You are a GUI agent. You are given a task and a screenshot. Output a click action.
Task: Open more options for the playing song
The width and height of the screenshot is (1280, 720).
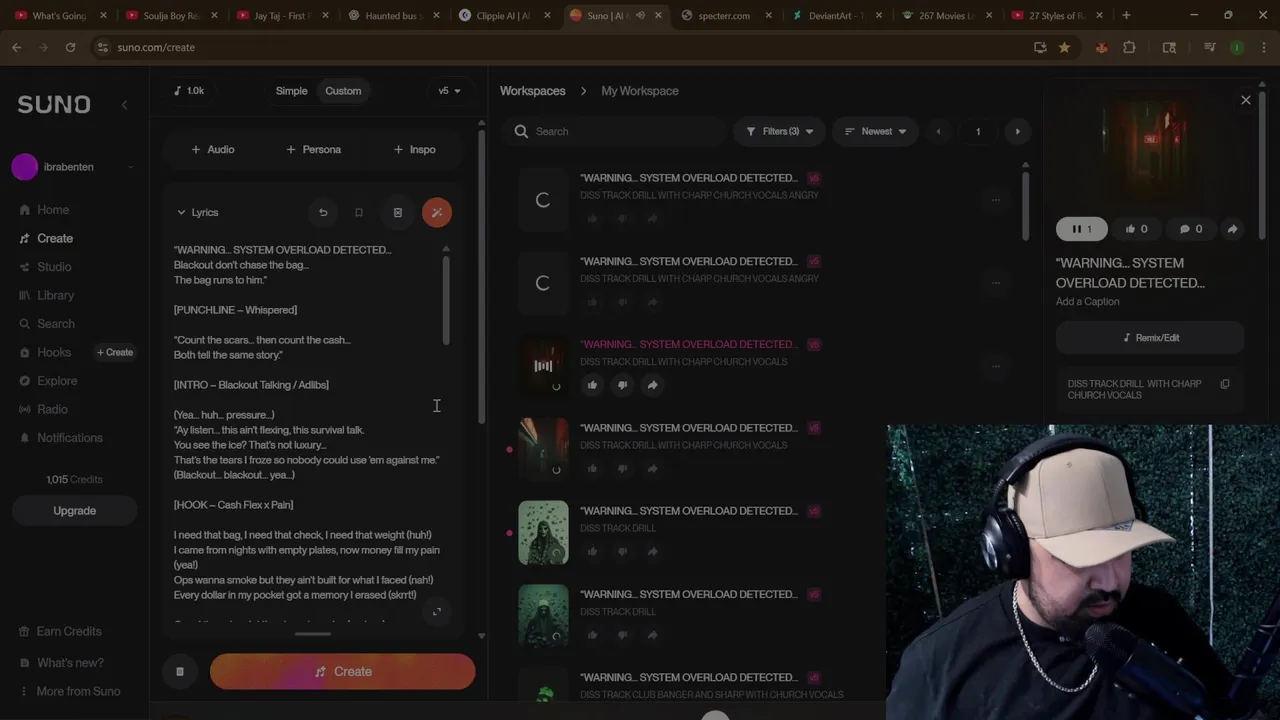pos(995,366)
